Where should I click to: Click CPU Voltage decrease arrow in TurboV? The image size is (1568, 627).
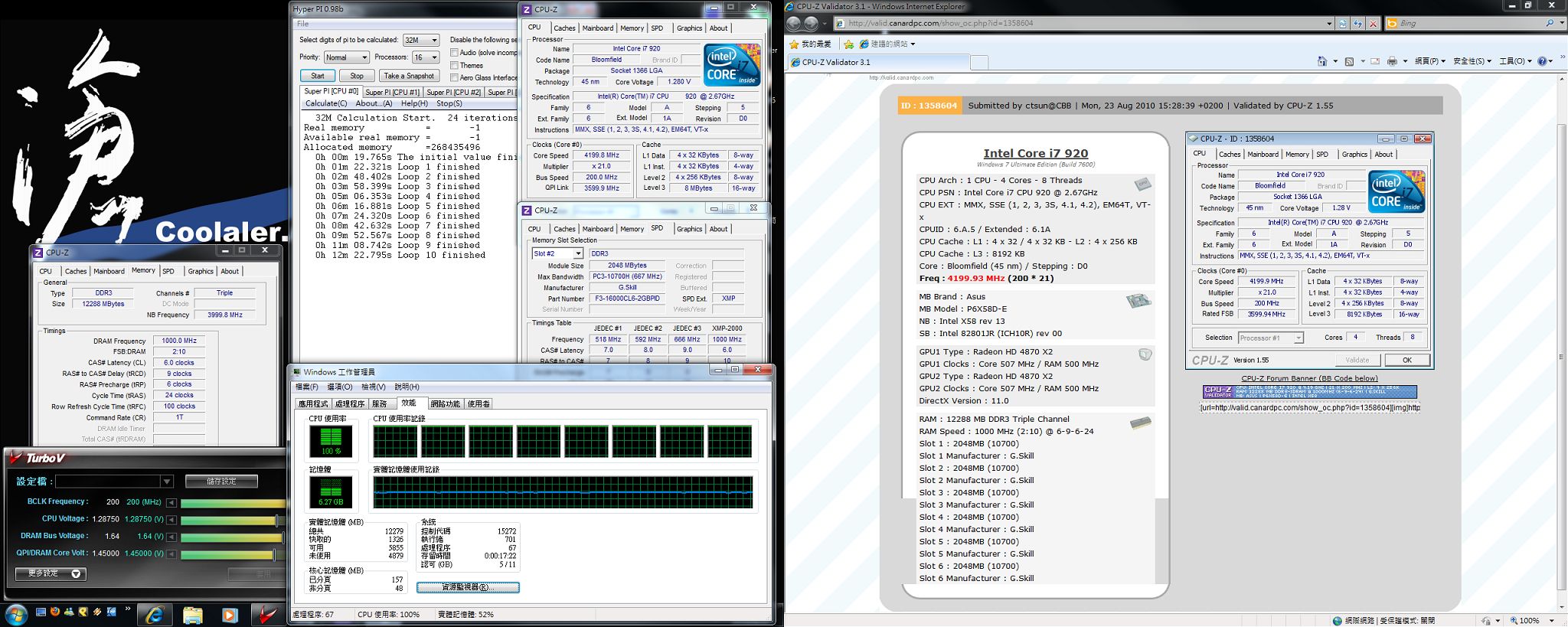click(x=171, y=520)
